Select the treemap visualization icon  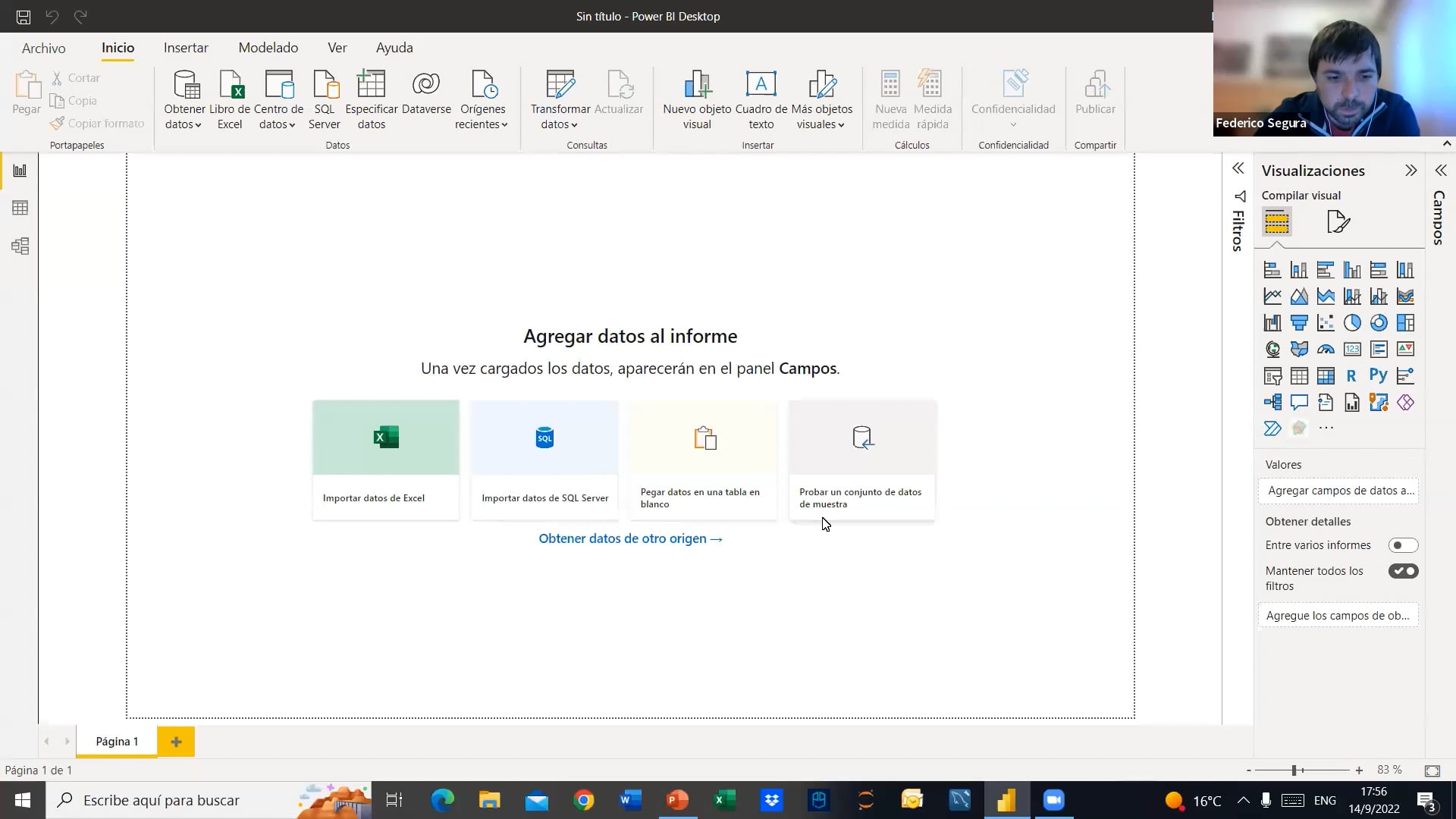pos(1404,322)
